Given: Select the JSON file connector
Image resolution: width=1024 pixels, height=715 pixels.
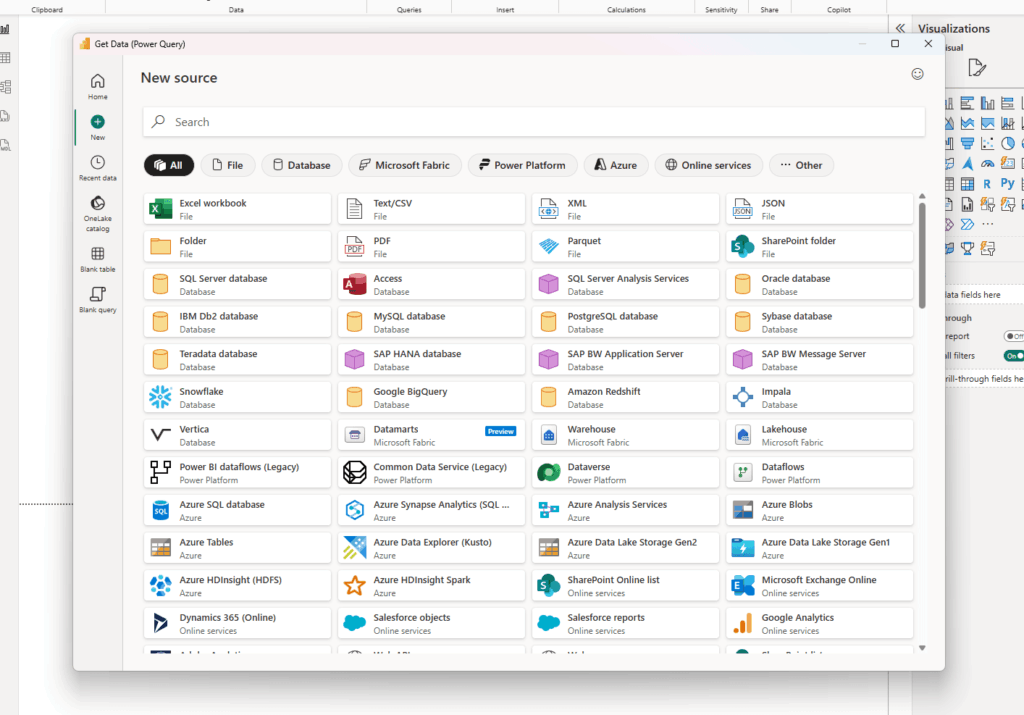Looking at the screenshot, I should [x=819, y=209].
